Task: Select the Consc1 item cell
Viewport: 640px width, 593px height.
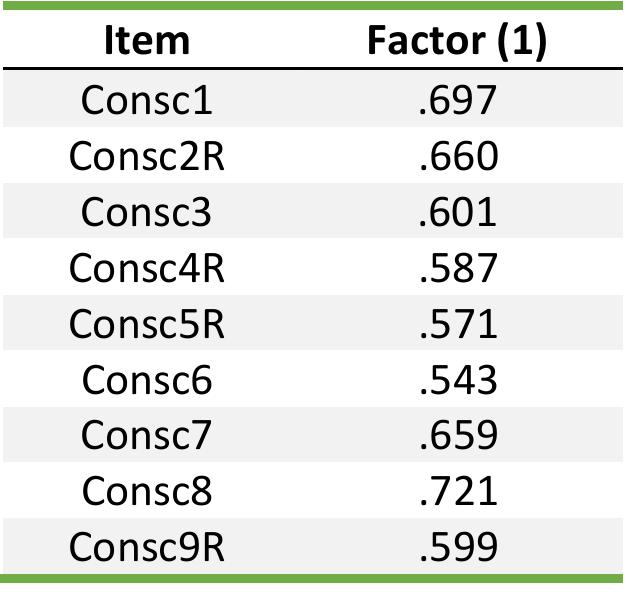Action: (147, 100)
